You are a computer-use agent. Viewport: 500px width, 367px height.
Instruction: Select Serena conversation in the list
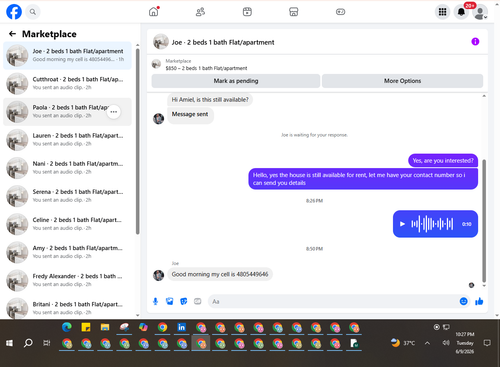click(67, 196)
